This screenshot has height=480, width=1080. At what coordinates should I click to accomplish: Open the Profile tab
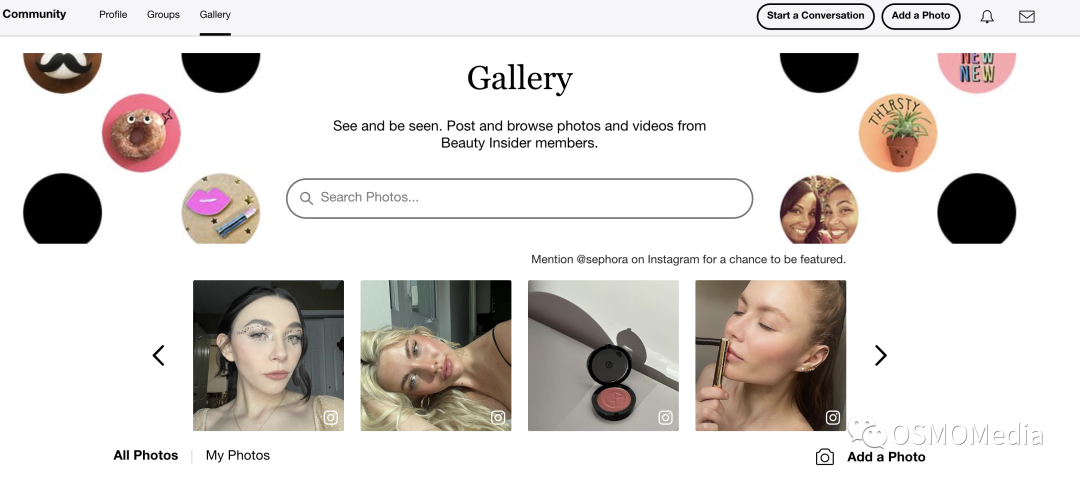[113, 14]
